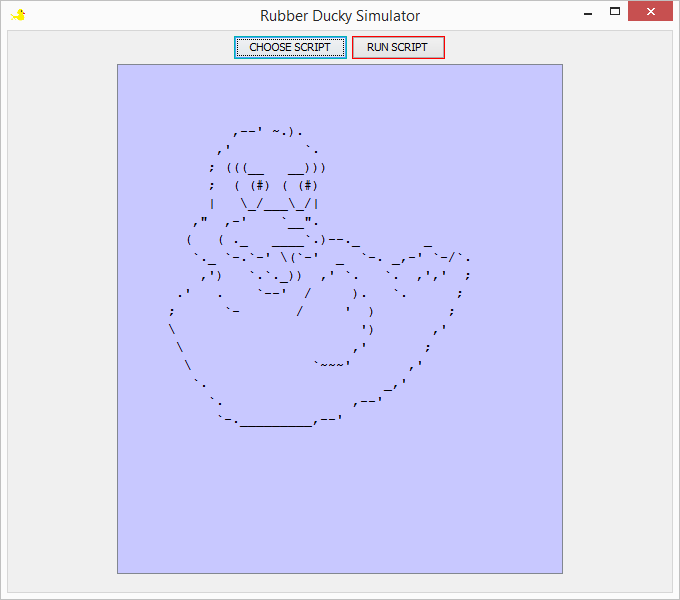The height and width of the screenshot is (600, 680).
Task: Click the ASCII duck's left eye
Action: pyautogui.click(x=259, y=185)
